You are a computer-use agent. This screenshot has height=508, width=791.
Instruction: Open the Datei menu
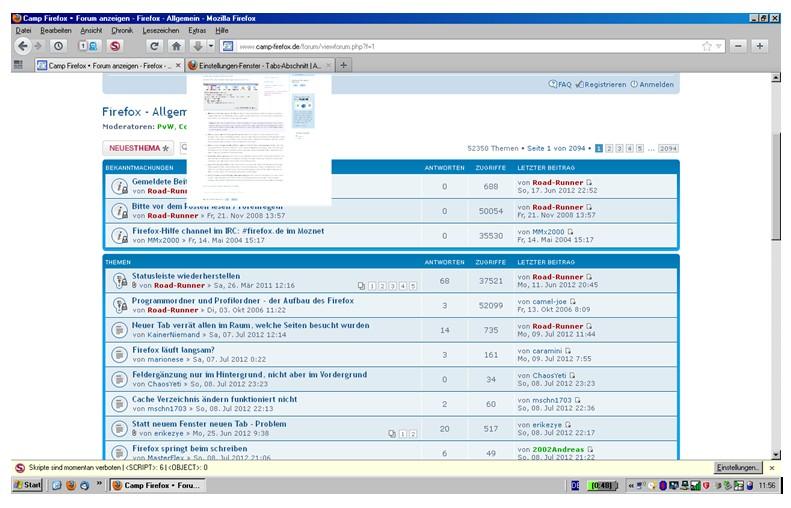click(x=23, y=30)
